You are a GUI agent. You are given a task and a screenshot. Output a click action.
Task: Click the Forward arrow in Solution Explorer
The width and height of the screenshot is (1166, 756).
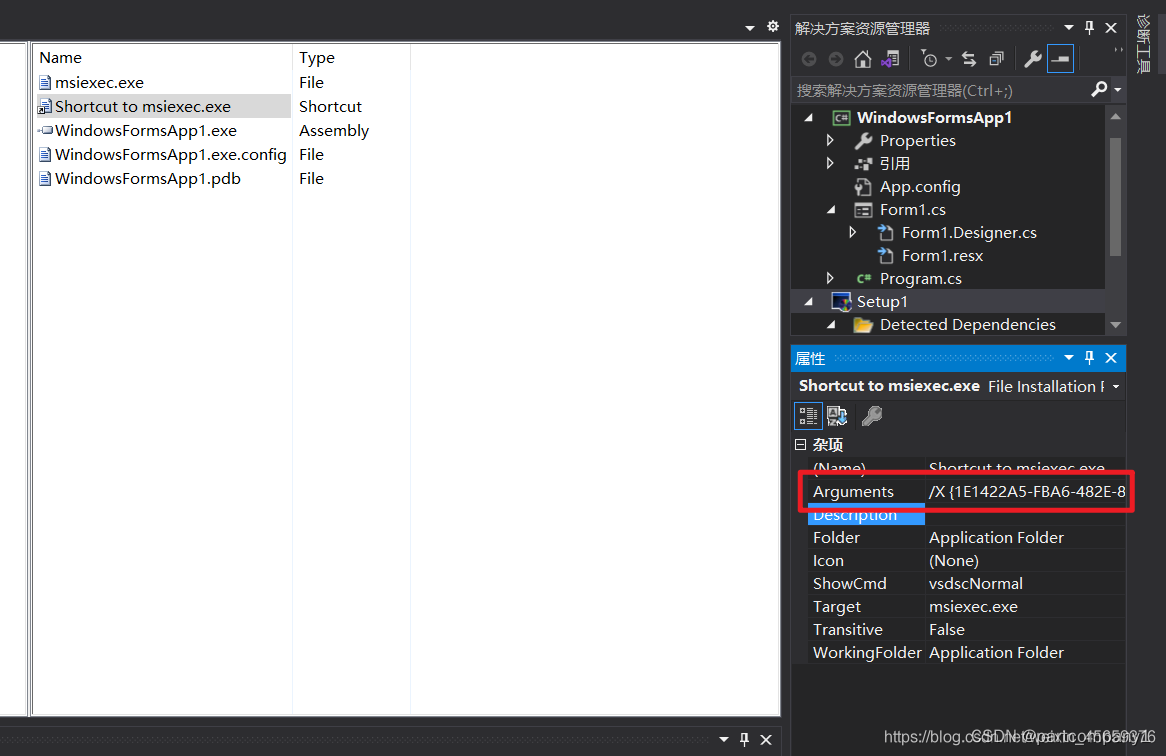(x=836, y=59)
